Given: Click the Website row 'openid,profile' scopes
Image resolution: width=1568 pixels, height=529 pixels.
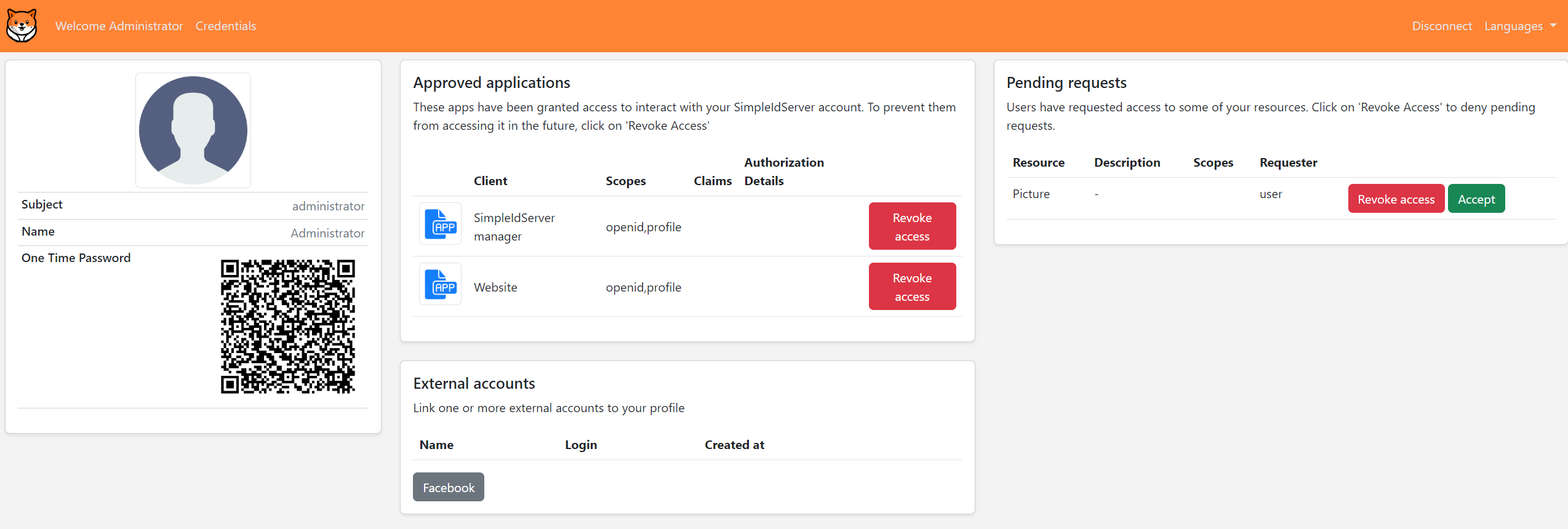Looking at the screenshot, I should (x=644, y=287).
